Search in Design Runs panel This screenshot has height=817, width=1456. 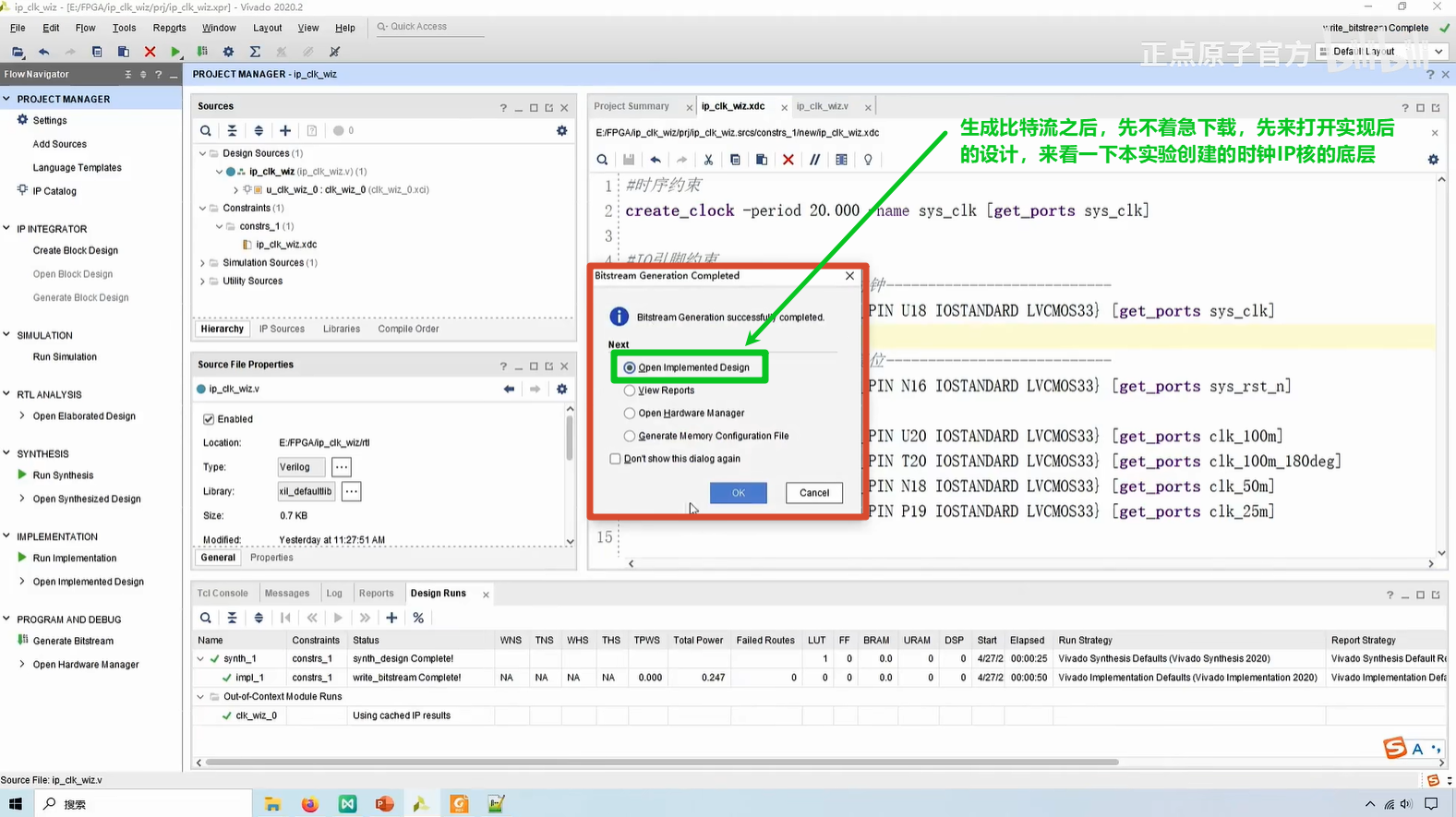[206, 618]
